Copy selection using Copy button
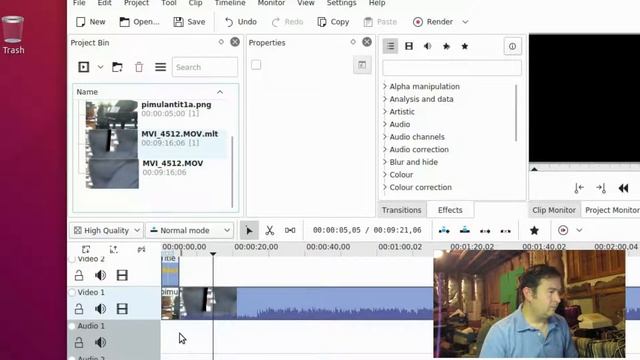Screen dimensions: 640x360 pyautogui.click(x=333, y=22)
